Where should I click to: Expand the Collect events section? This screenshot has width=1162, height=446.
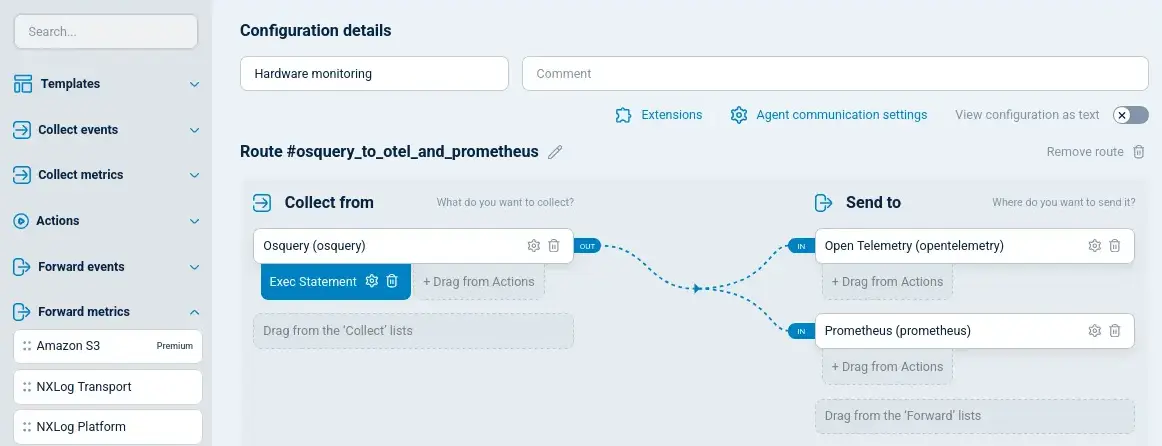pos(195,130)
